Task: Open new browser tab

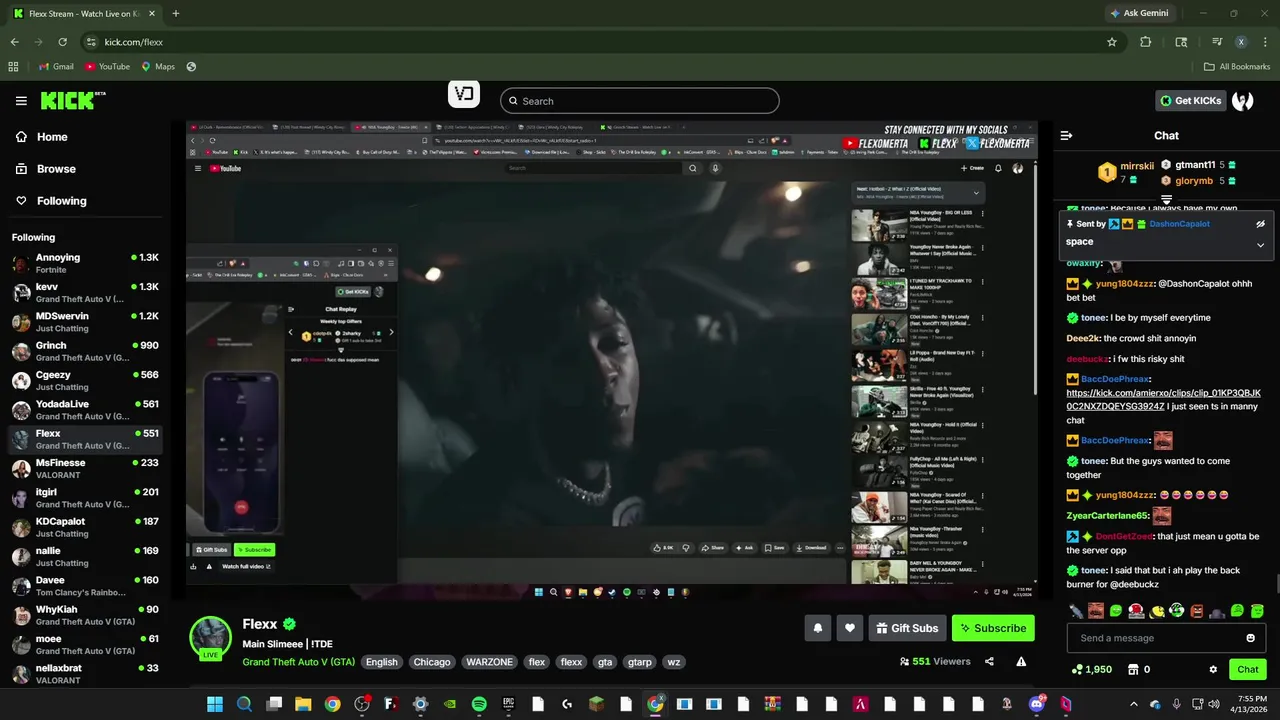Action: 175,14
